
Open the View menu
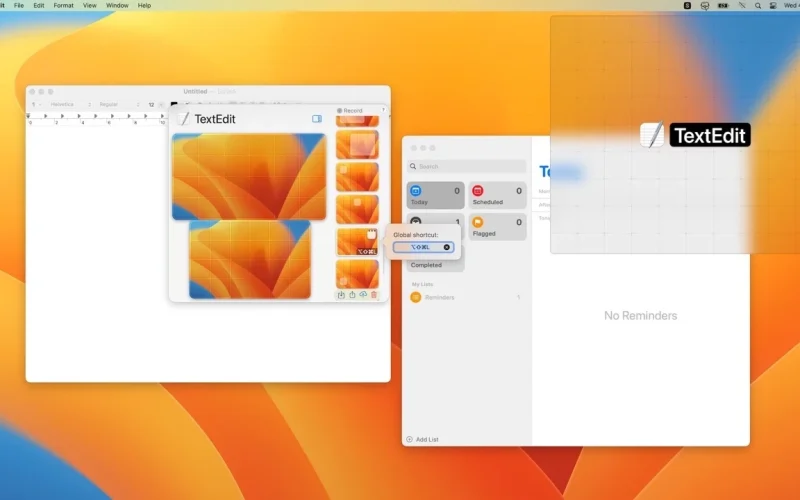[90, 5]
